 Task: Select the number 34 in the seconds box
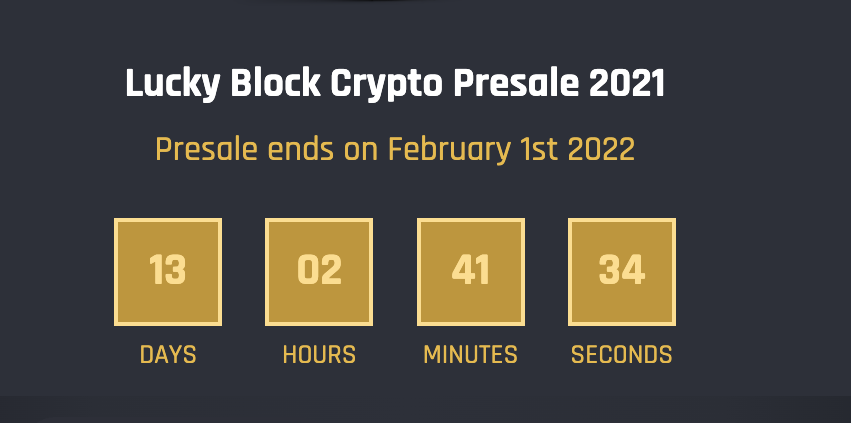point(622,270)
